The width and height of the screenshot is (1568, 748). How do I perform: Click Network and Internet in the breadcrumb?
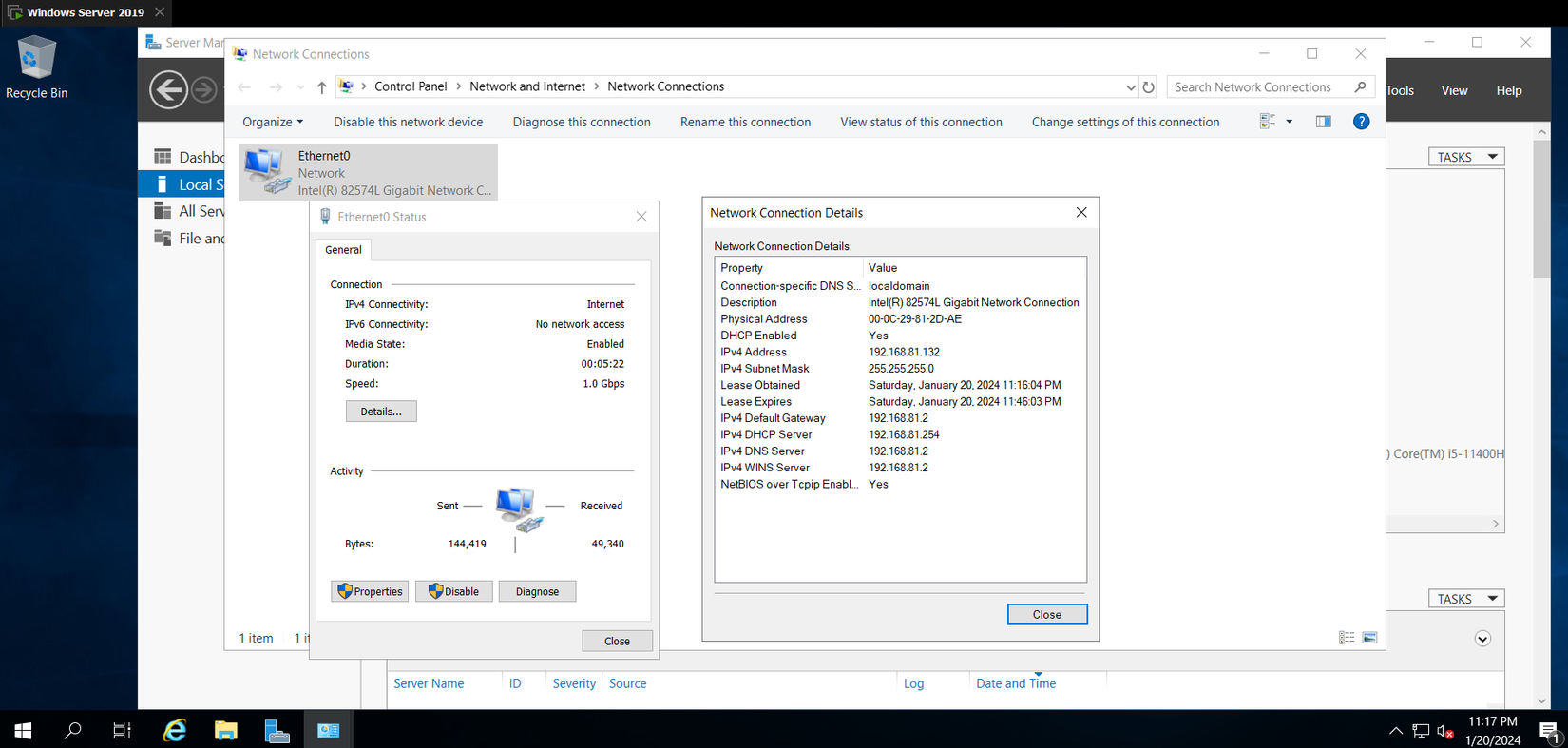(x=527, y=86)
